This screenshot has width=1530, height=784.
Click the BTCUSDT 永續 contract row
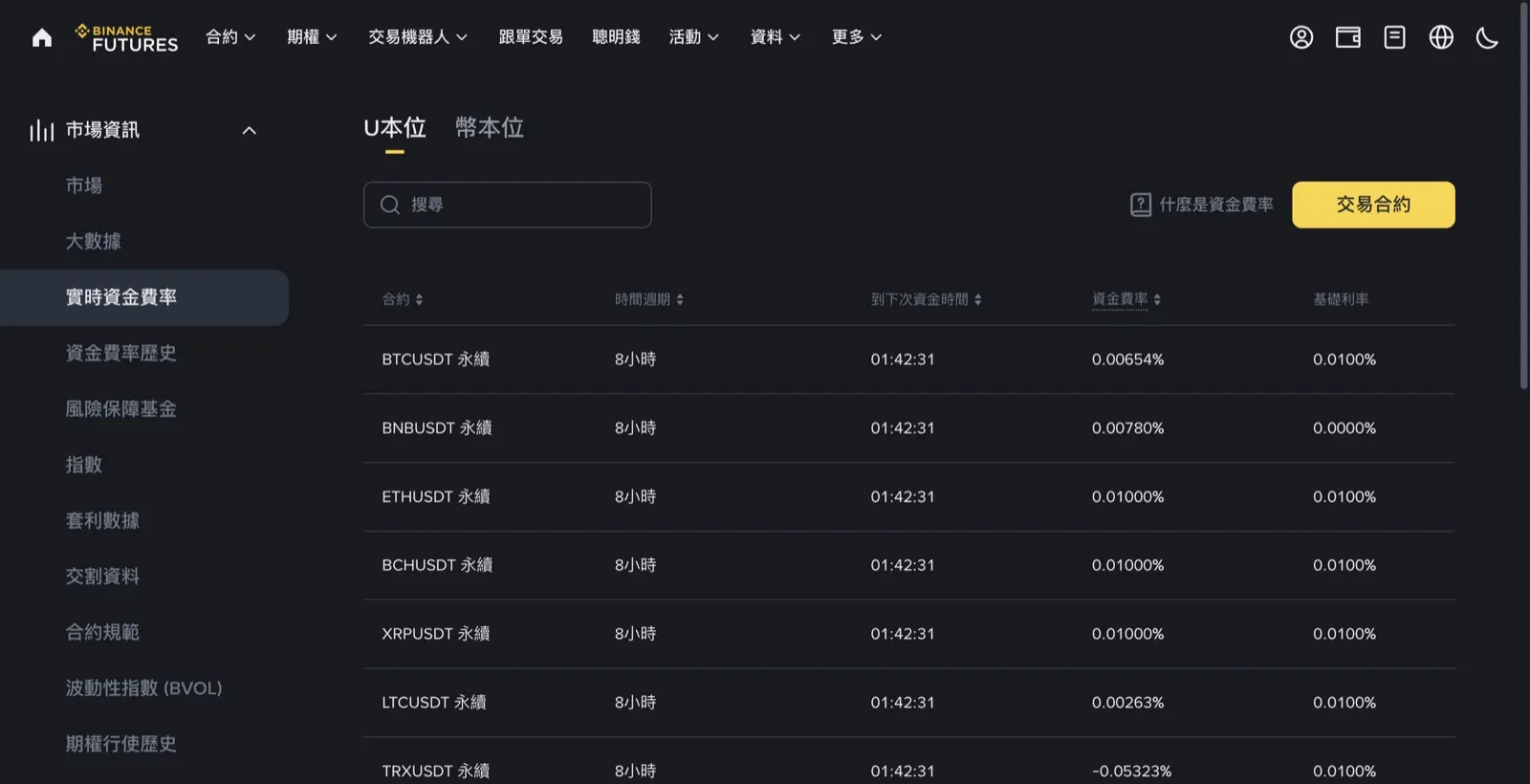coord(909,359)
